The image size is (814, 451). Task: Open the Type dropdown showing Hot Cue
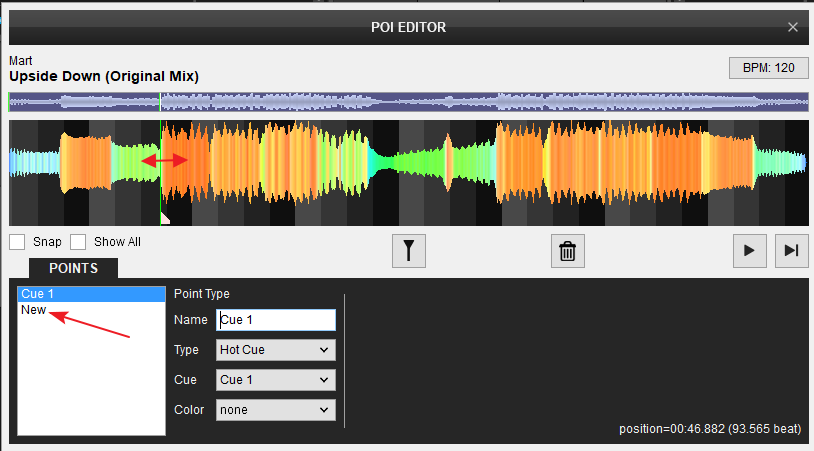click(x=275, y=350)
